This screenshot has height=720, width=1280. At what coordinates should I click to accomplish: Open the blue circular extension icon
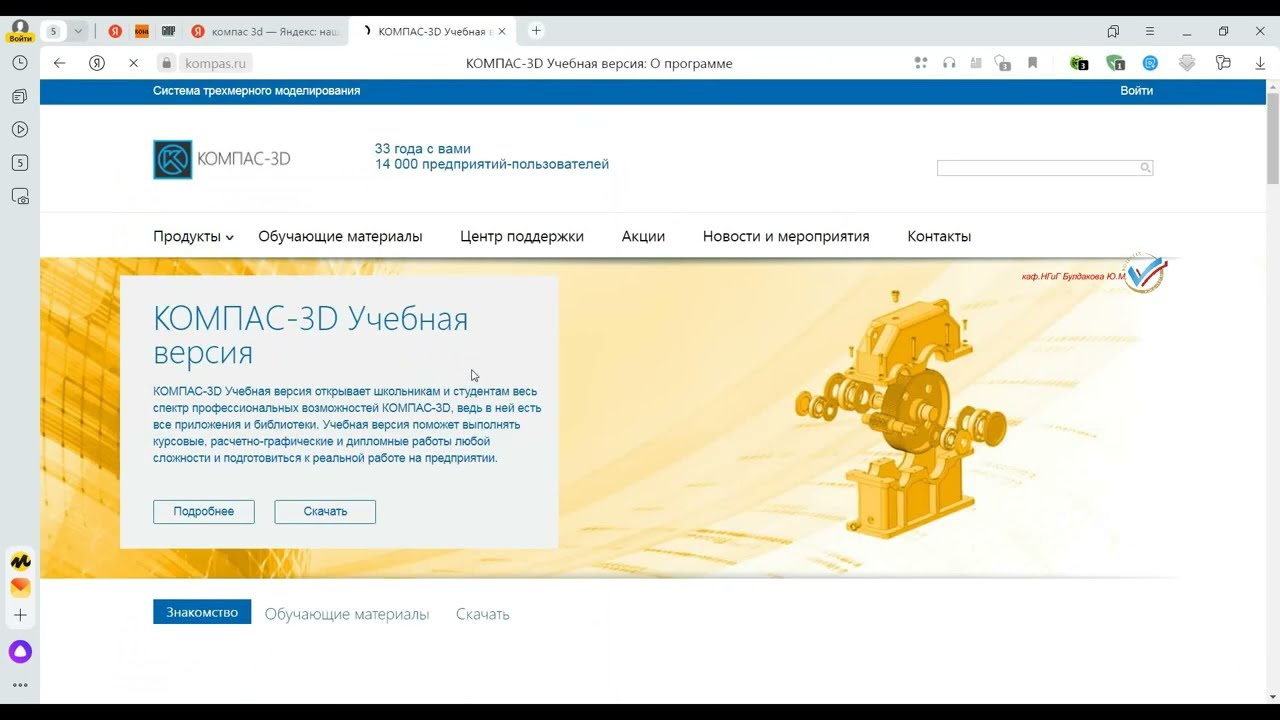(1151, 63)
